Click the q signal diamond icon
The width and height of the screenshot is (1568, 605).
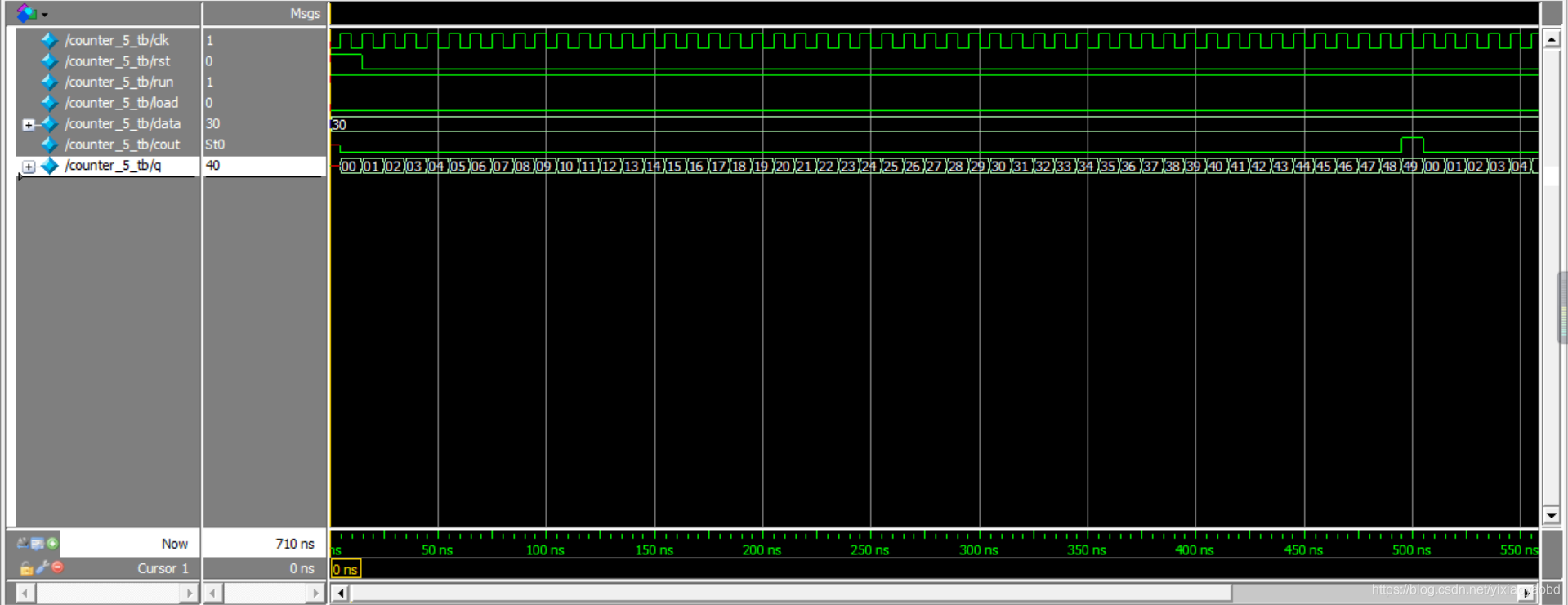pyautogui.click(x=50, y=166)
